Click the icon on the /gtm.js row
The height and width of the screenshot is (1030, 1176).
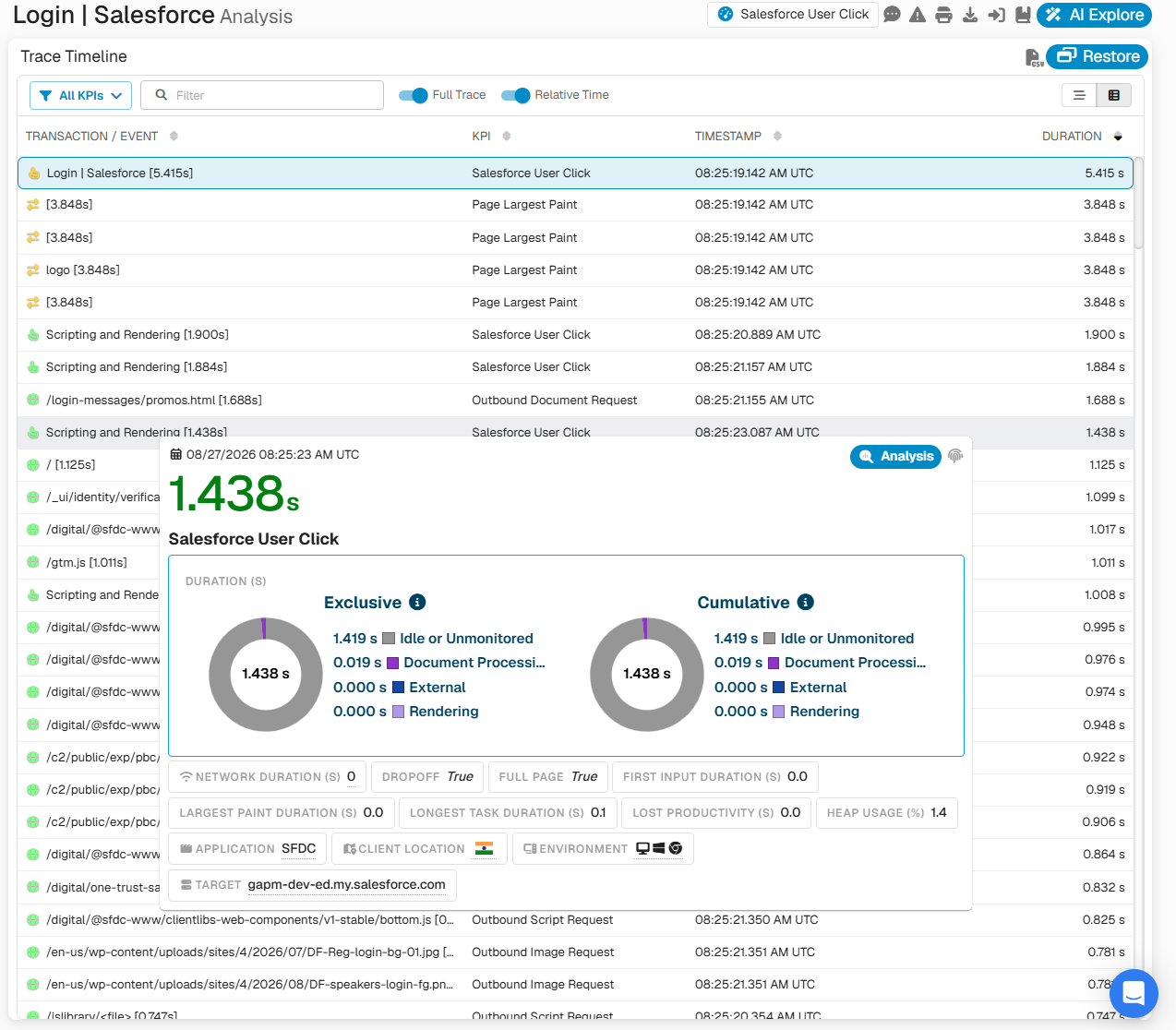click(x=33, y=562)
